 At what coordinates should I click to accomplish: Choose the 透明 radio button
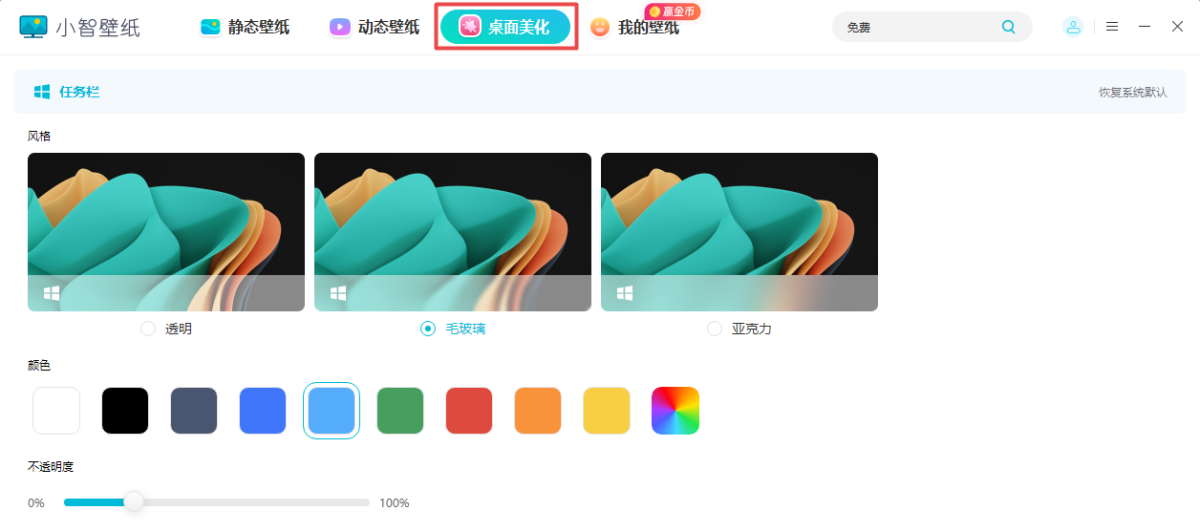point(148,328)
